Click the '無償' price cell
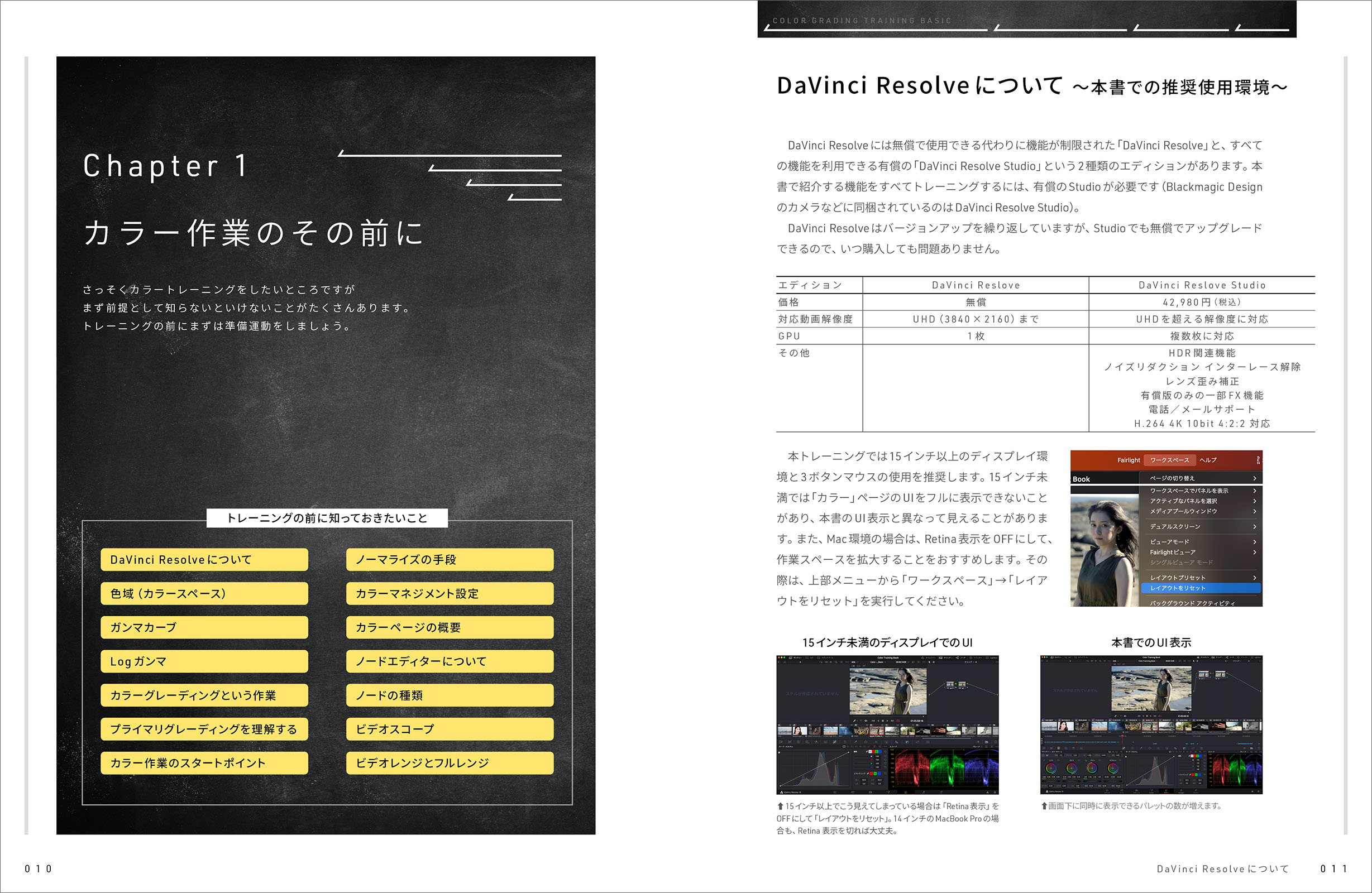 [x=976, y=302]
